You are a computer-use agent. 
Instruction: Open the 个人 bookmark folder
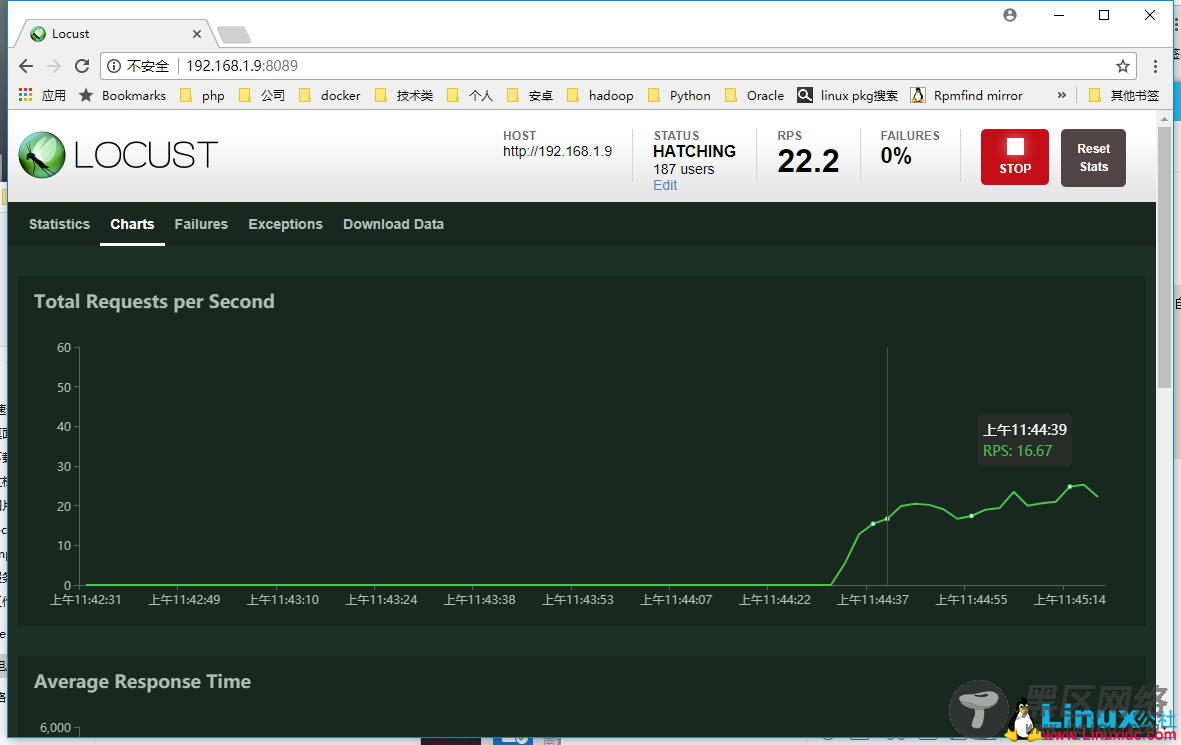(x=470, y=95)
